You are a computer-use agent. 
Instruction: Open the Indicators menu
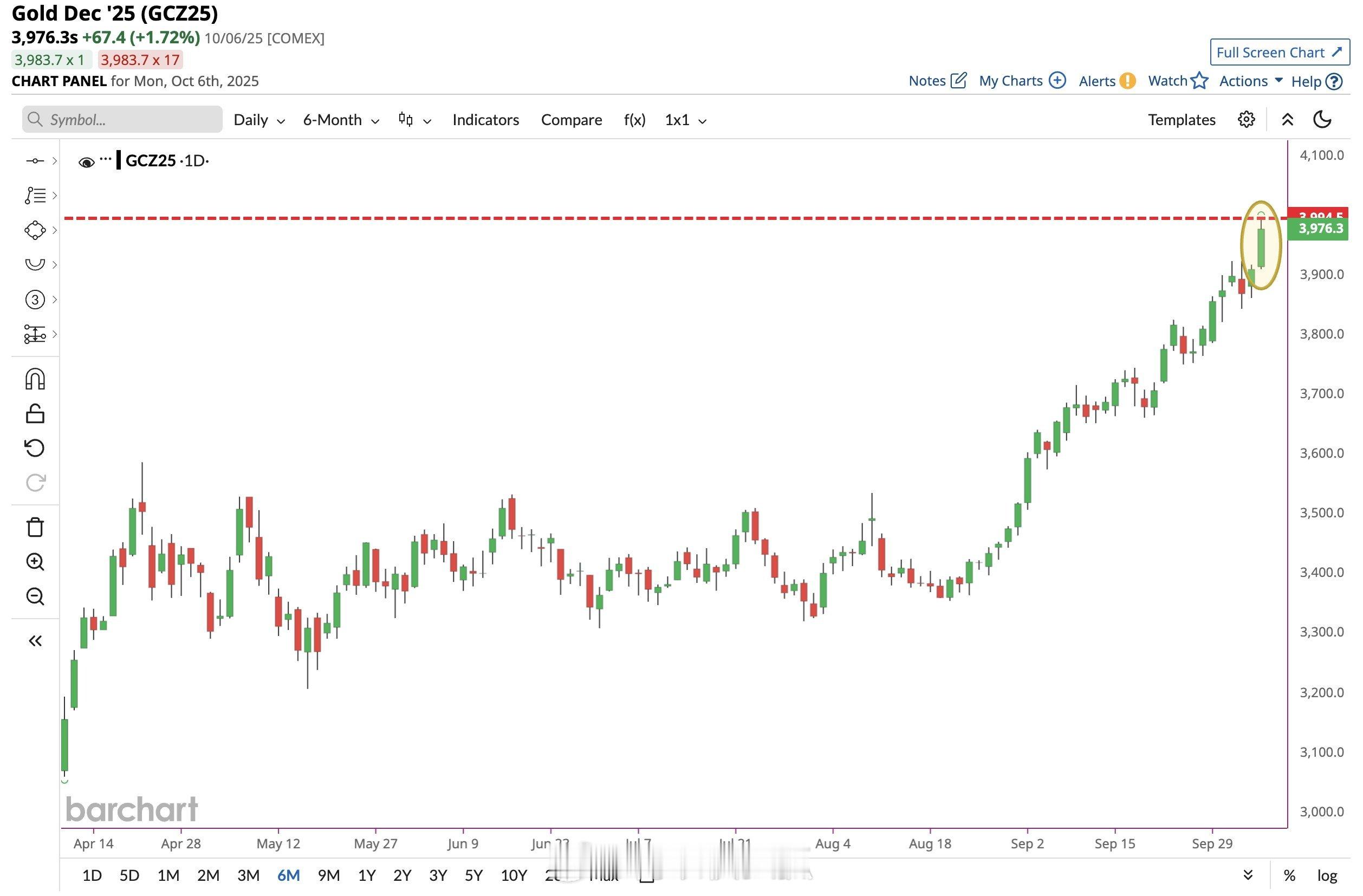(485, 120)
